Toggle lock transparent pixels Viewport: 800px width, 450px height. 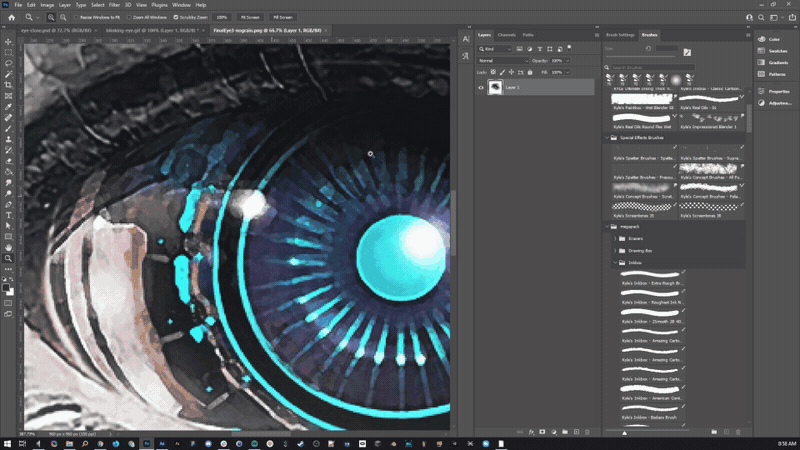point(493,72)
